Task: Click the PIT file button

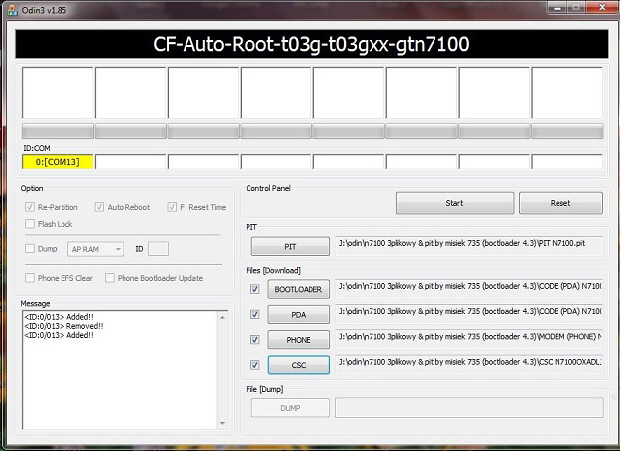Action: pos(290,246)
